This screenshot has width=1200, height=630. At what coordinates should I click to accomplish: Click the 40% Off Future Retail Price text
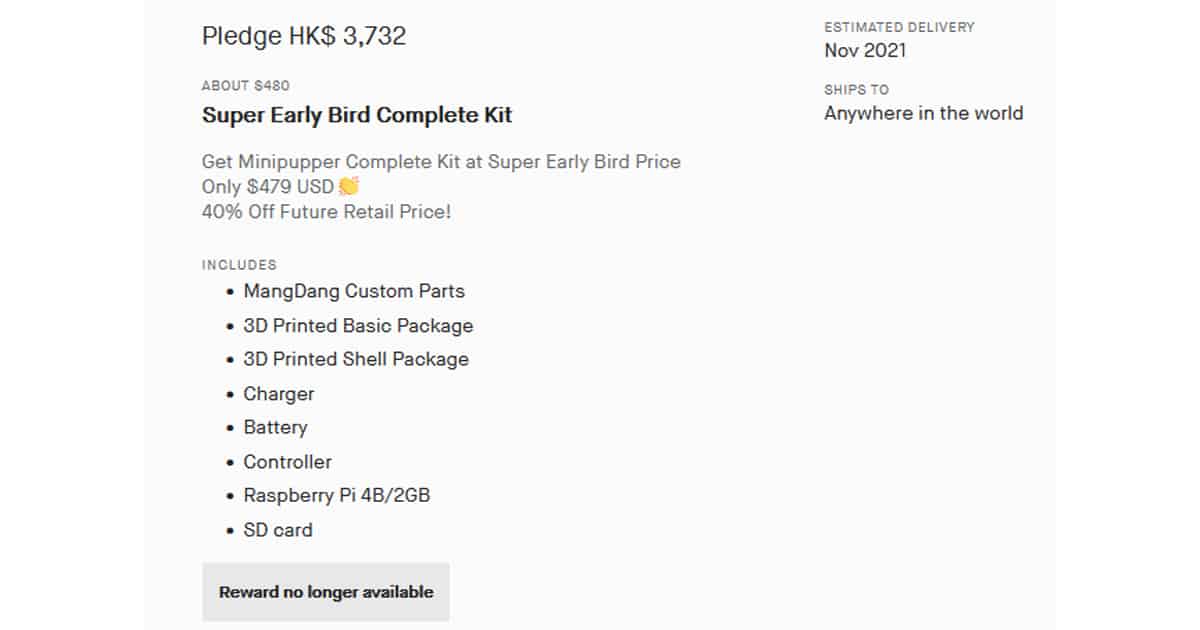coord(326,212)
